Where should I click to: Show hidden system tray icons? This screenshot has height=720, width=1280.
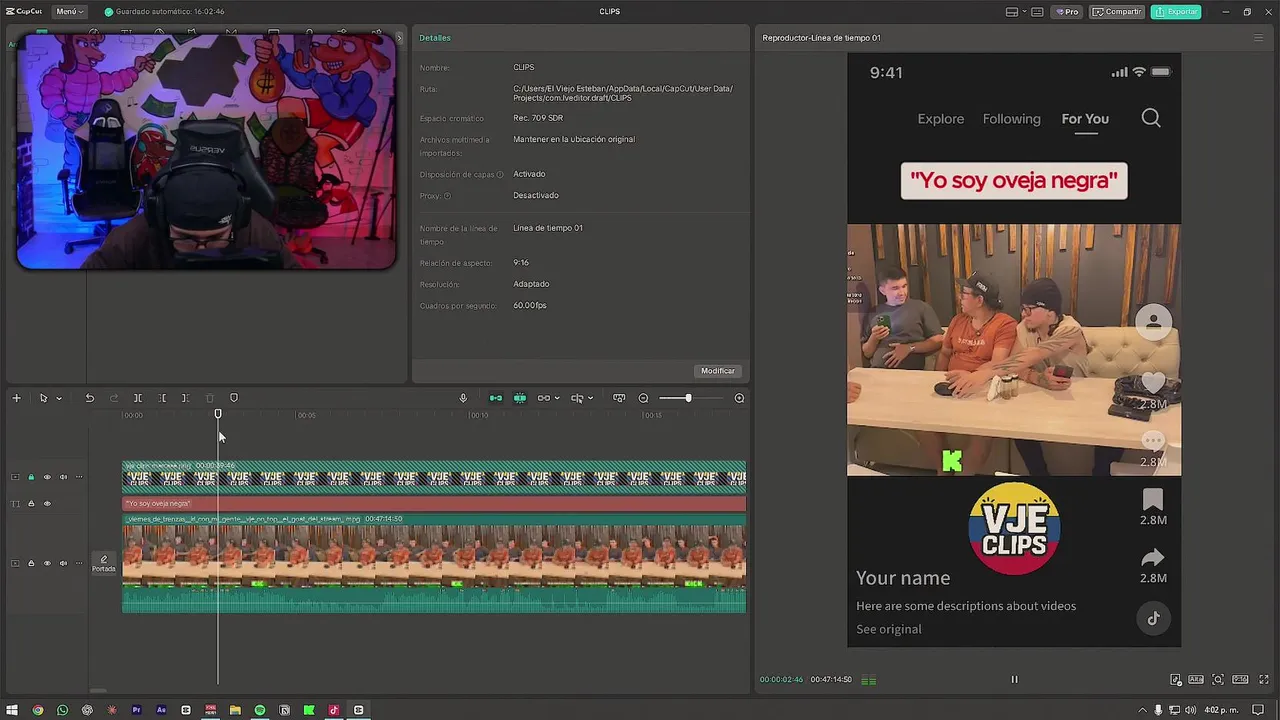click(1143, 710)
